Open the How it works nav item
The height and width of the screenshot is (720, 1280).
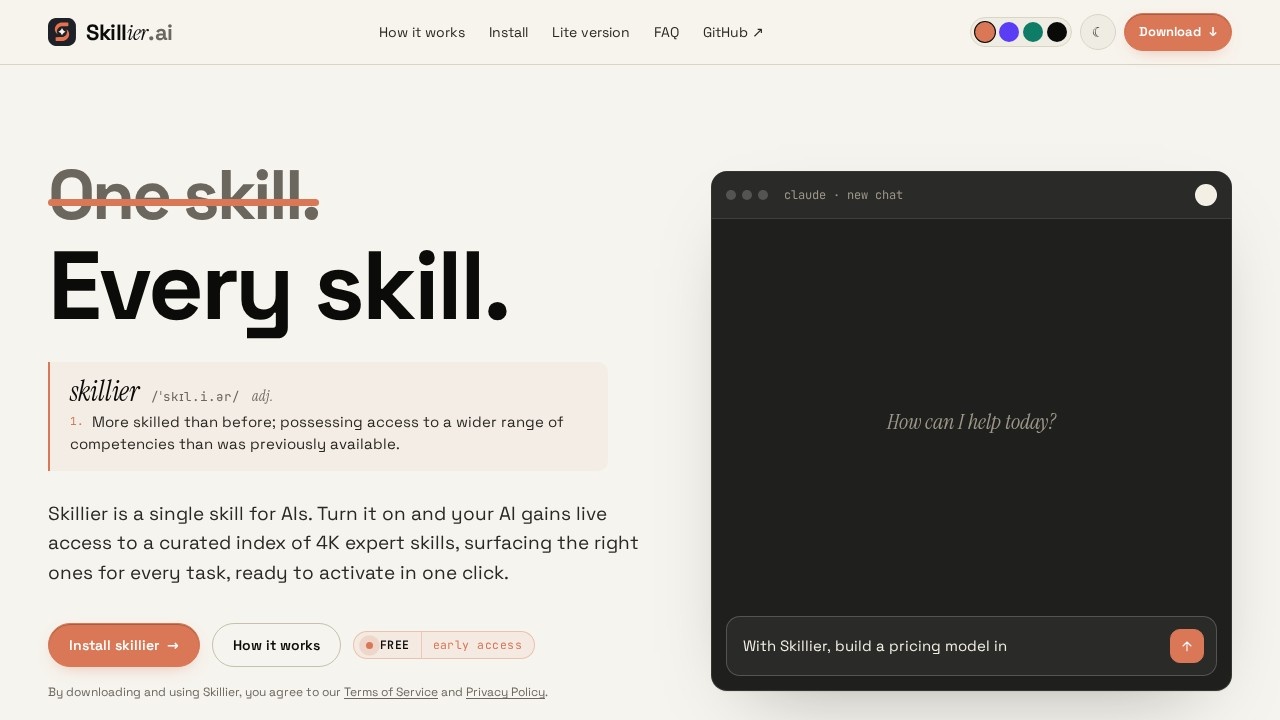[422, 32]
